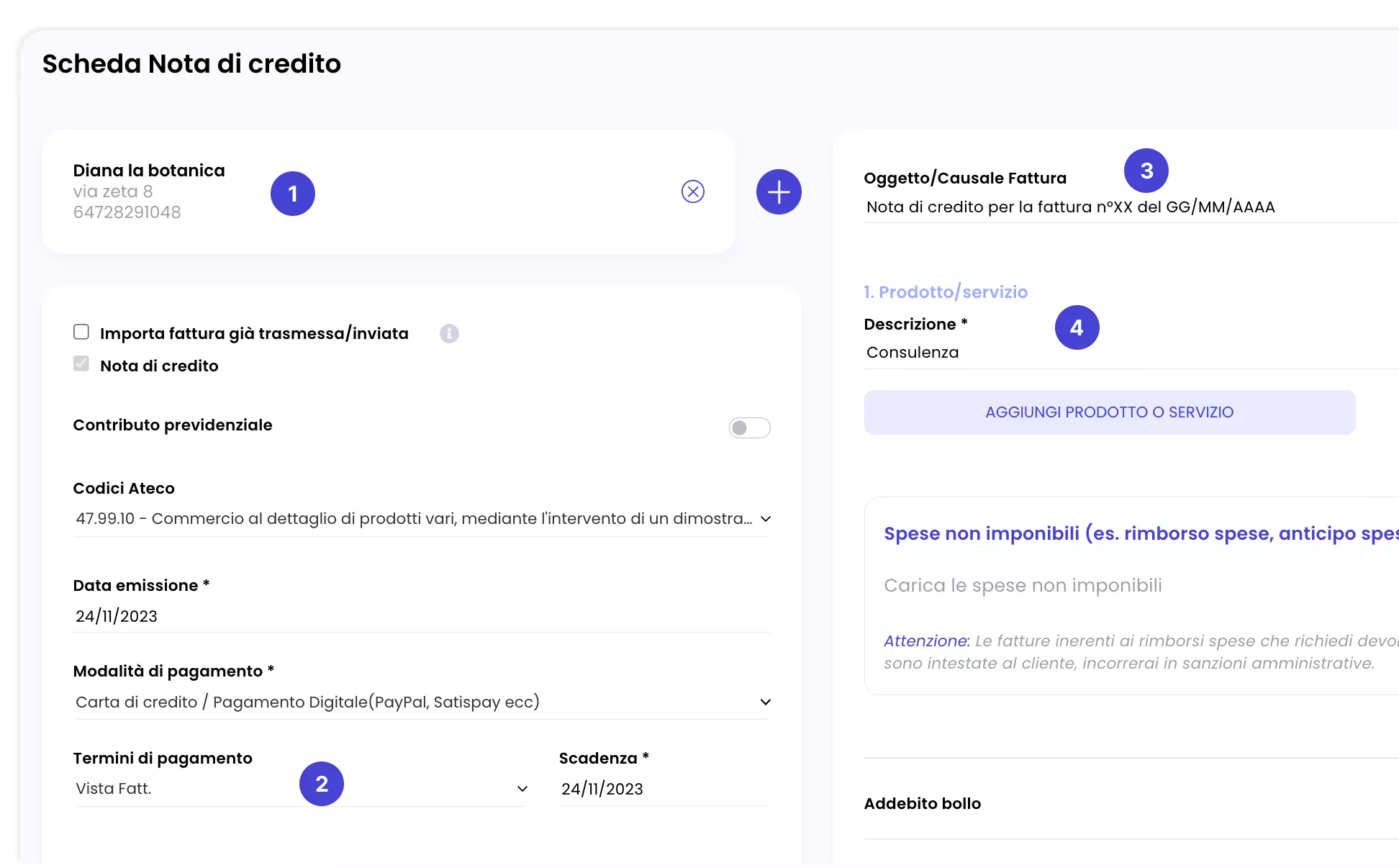1399x868 pixels.
Task: Click Carica le spese non imponibili
Action: click(1023, 585)
